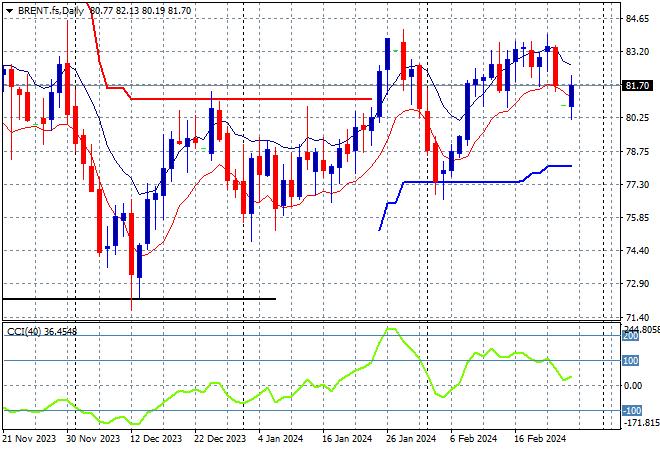Select the black horizontal support line near 72.20

pyautogui.click(x=139, y=299)
